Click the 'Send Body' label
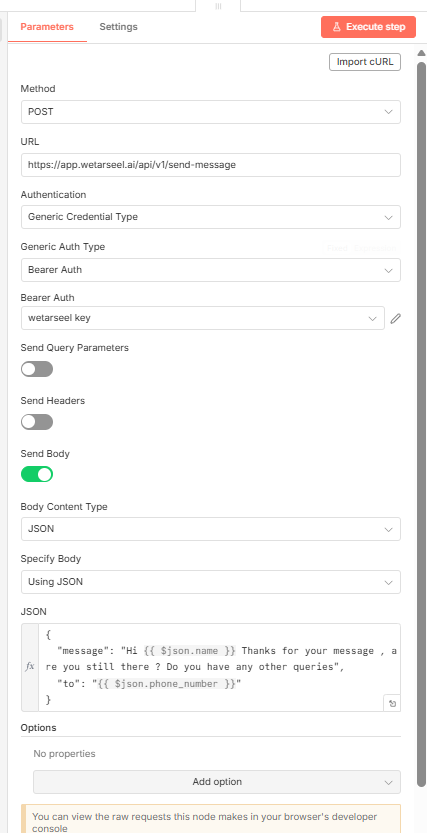Viewport: 427px width, 833px height. (45, 454)
